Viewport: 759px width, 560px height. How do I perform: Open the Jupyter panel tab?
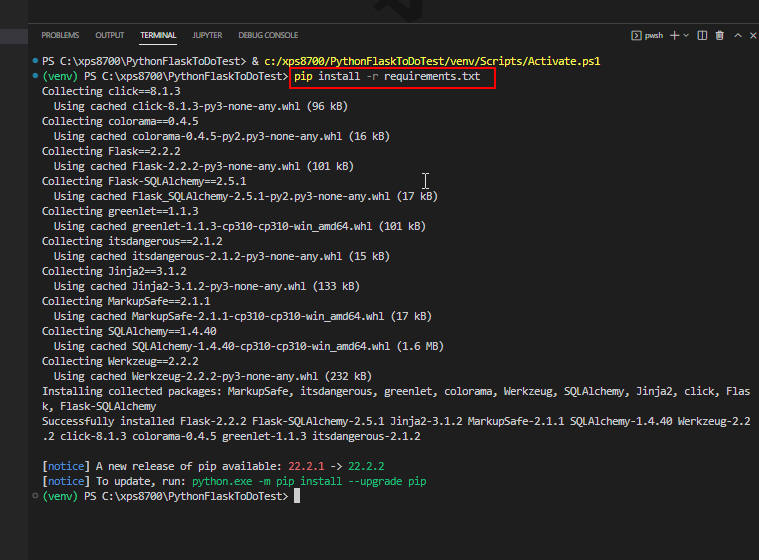pyautogui.click(x=207, y=35)
